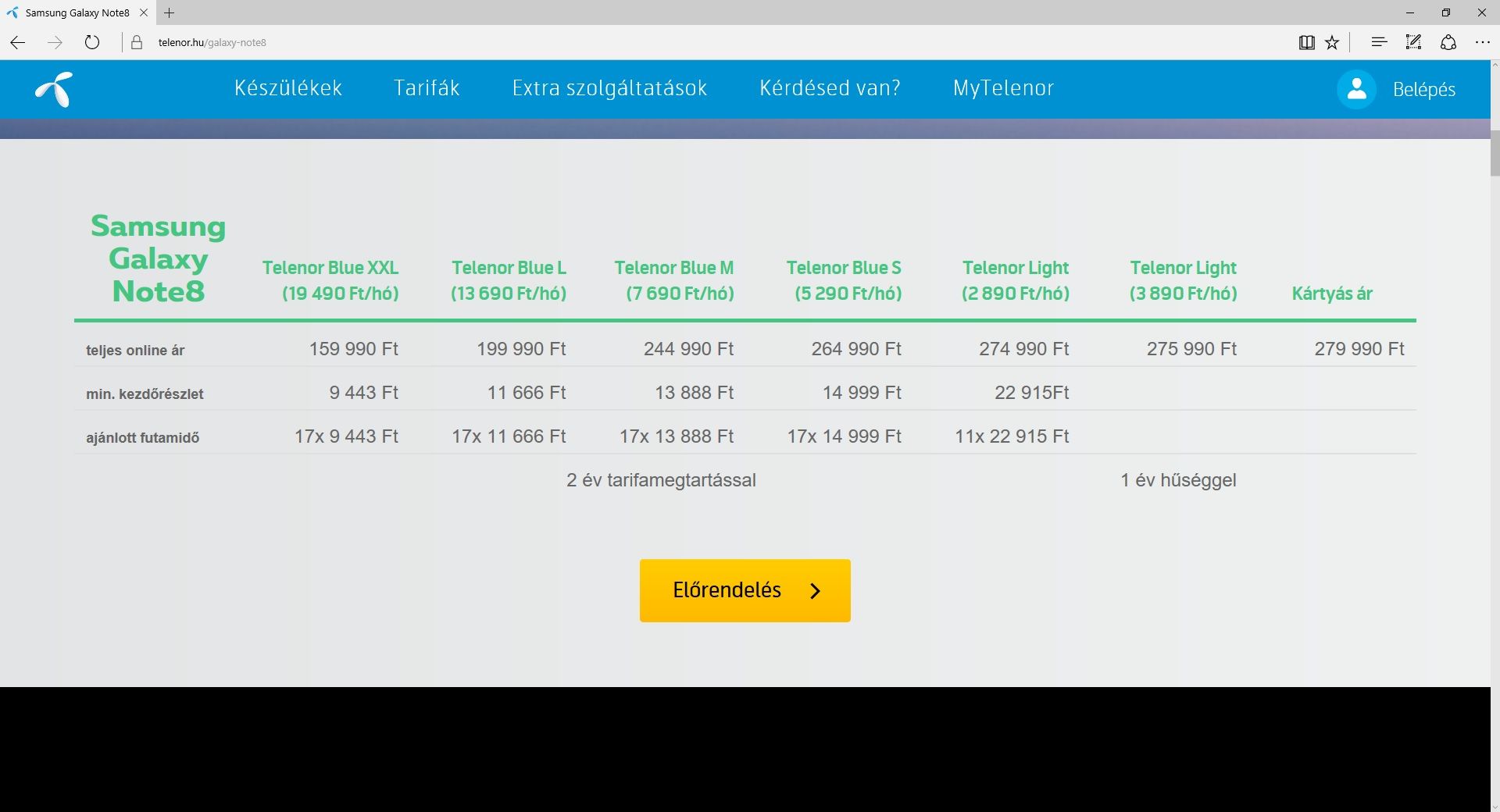
Task: Open the Készülékek menu
Action: click(x=288, y=88)
